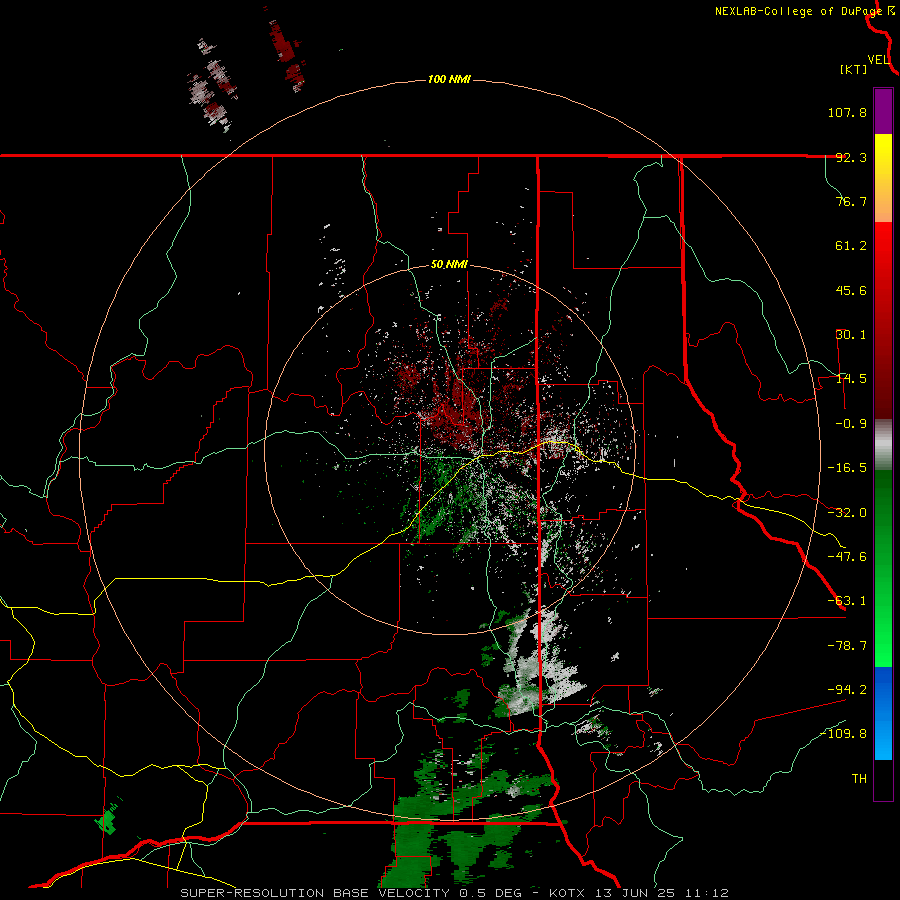Click the 30.1 legend value

tap(851, 335)
